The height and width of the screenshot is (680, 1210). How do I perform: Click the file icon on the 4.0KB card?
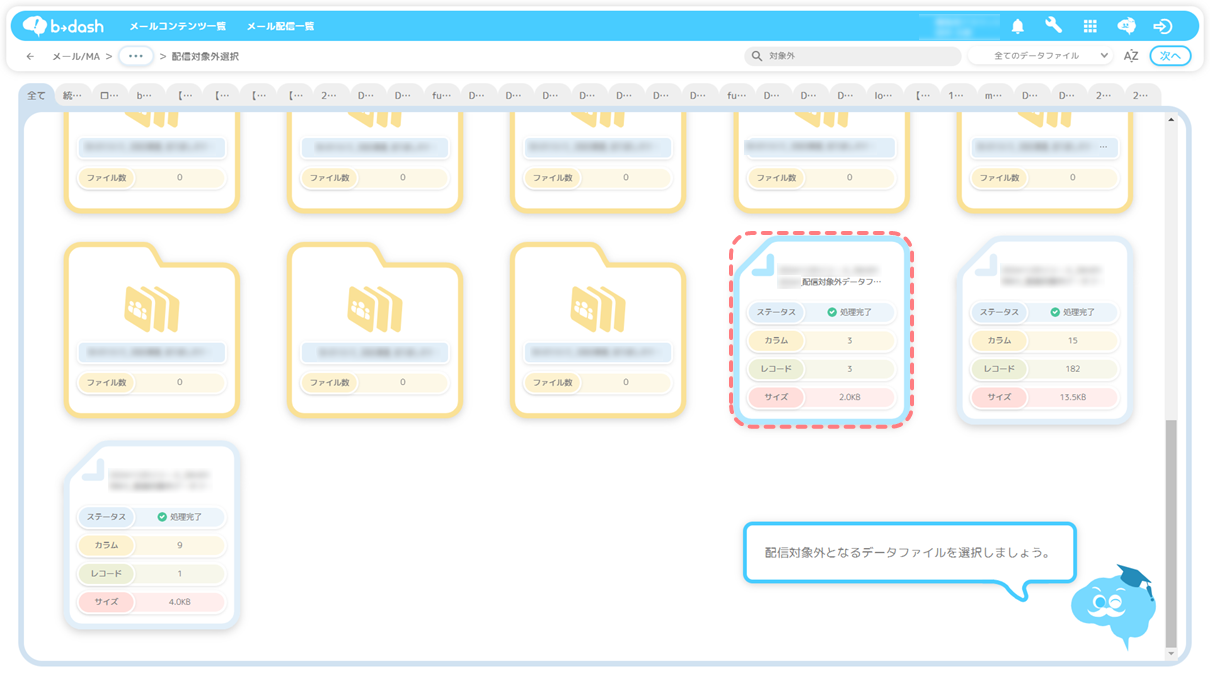pos(92,471)
